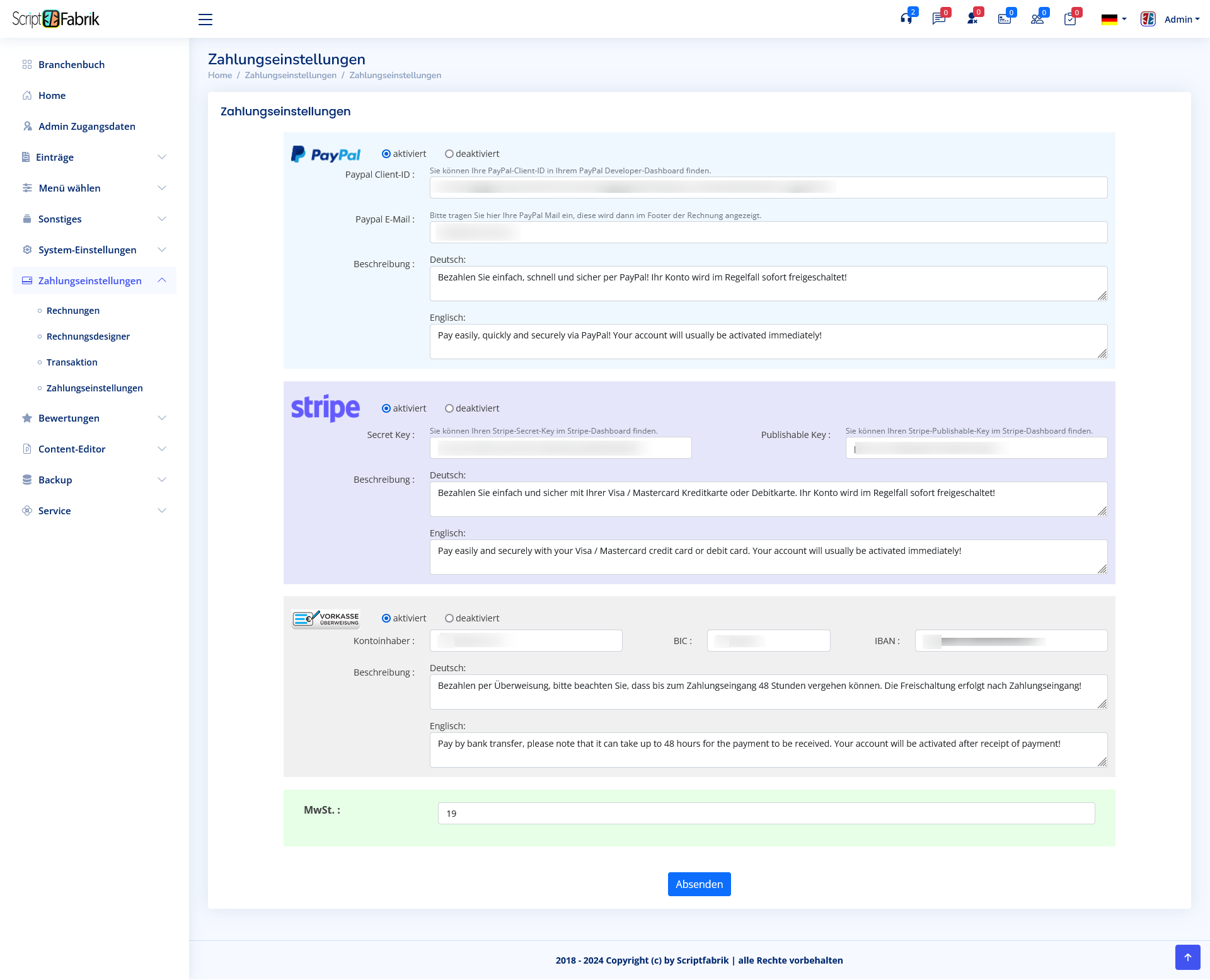Expand the Sonstiges chevron

point(162,219)
